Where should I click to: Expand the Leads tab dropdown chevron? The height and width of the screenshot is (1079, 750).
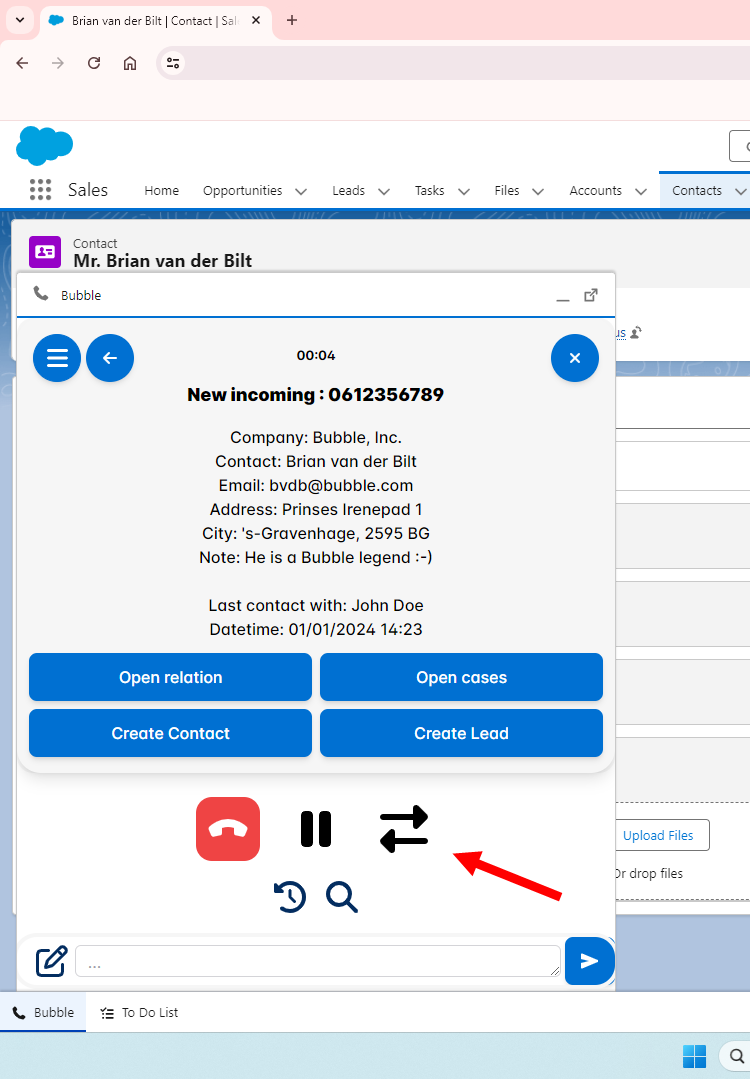pos(384,191)
